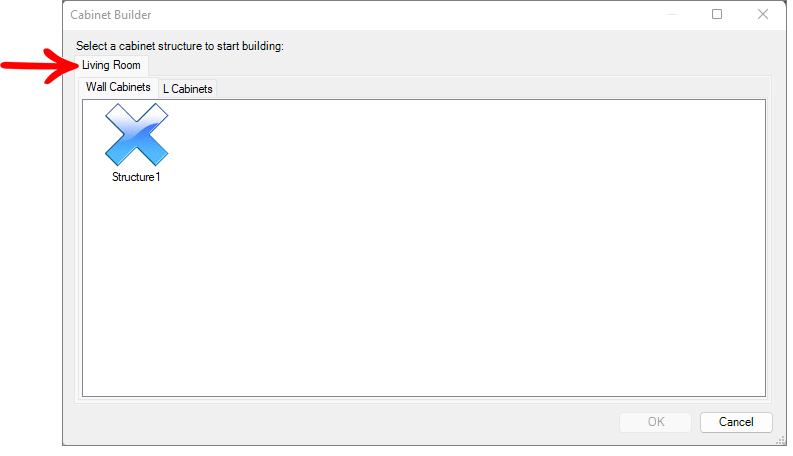Image resolution: width=793 pixels, height=456 pixels.
Task: Click the 'Select a cabinet structure' instruction label
Action: tap(180, 46)
